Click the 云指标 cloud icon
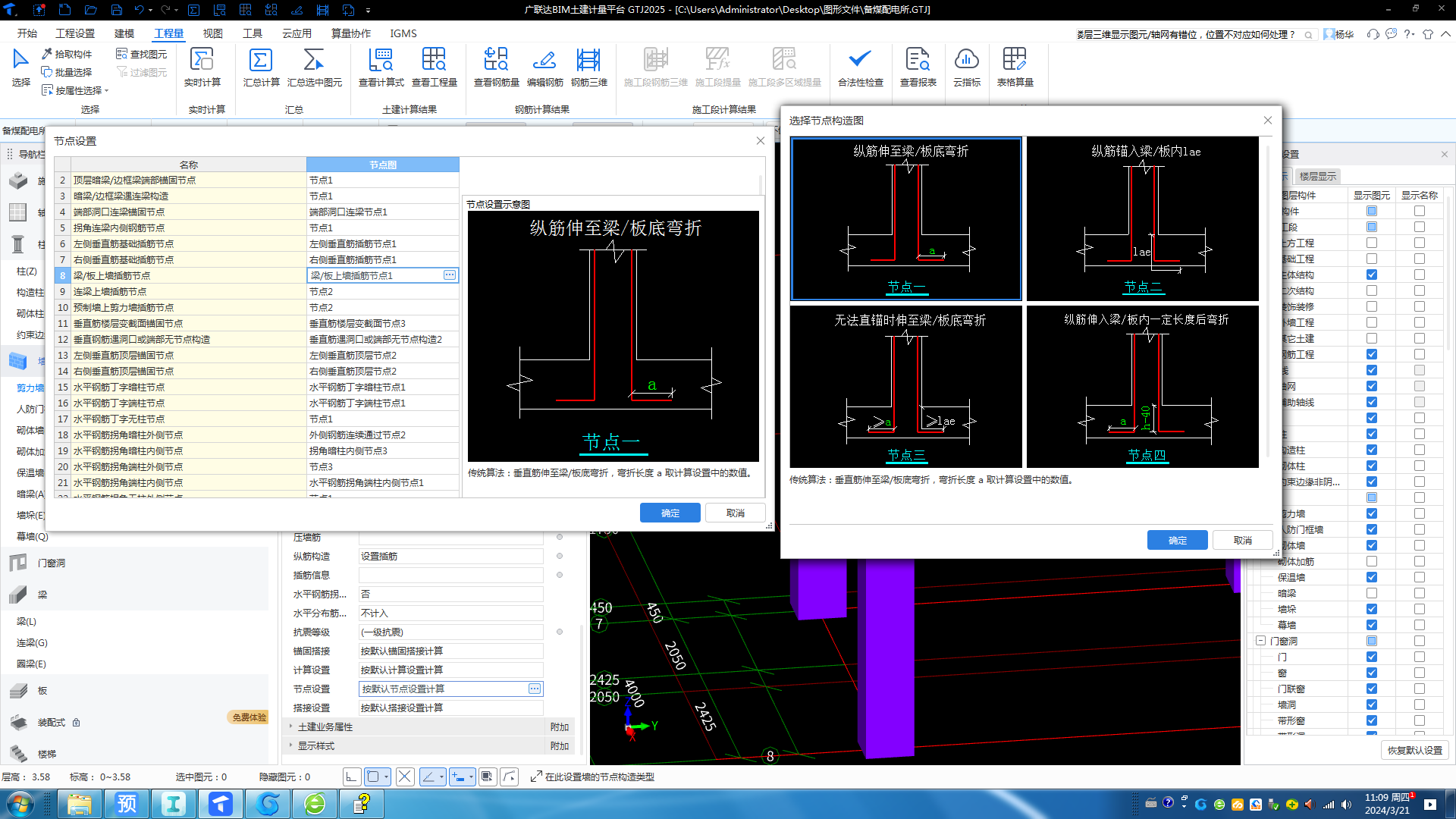This screenshot has width=1456, height=819. click(966, 61)
